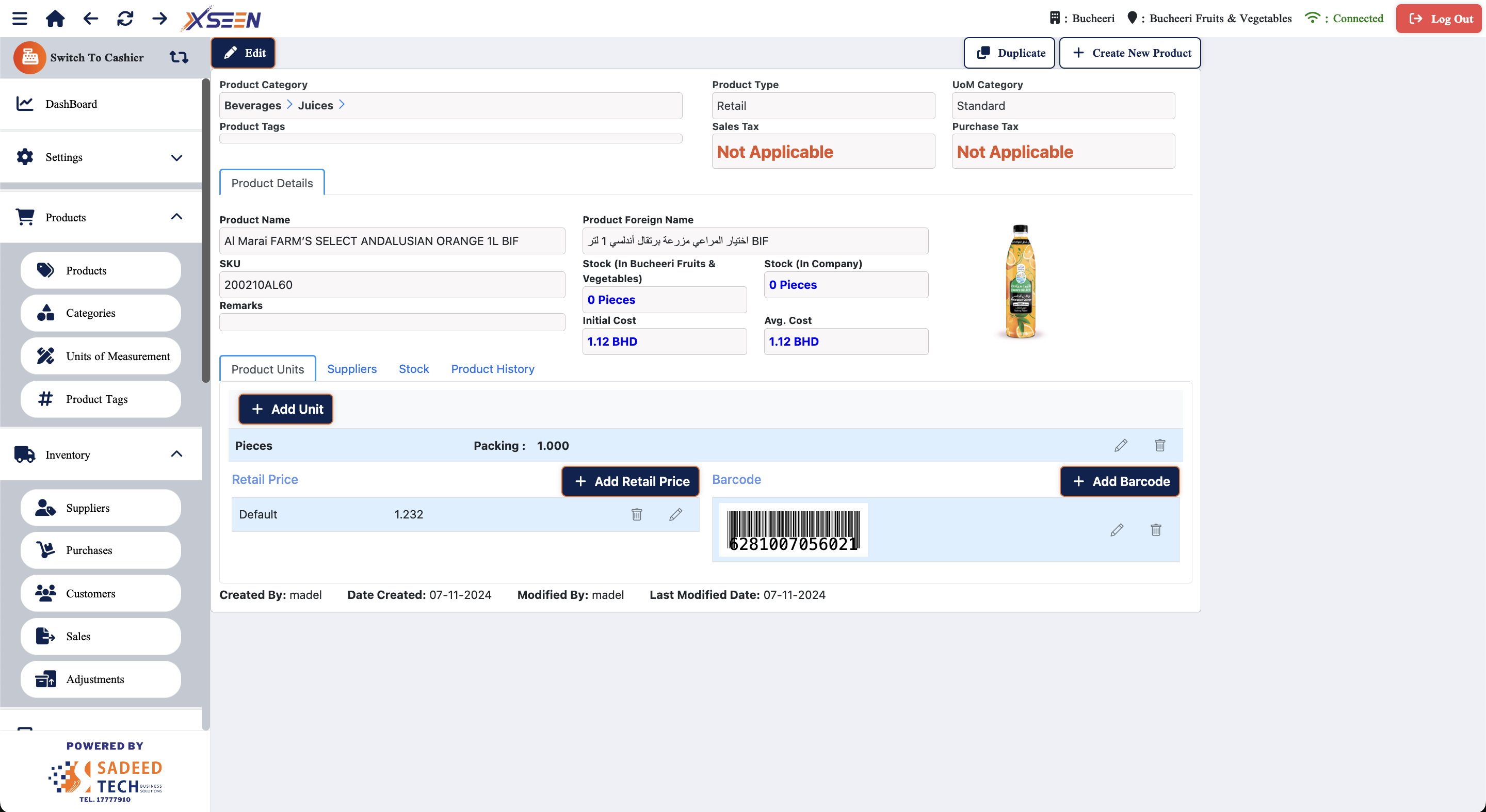Delete the Pieces unit trash icon
This screenshot has width=1486, height=812.
coord(1160,445)
